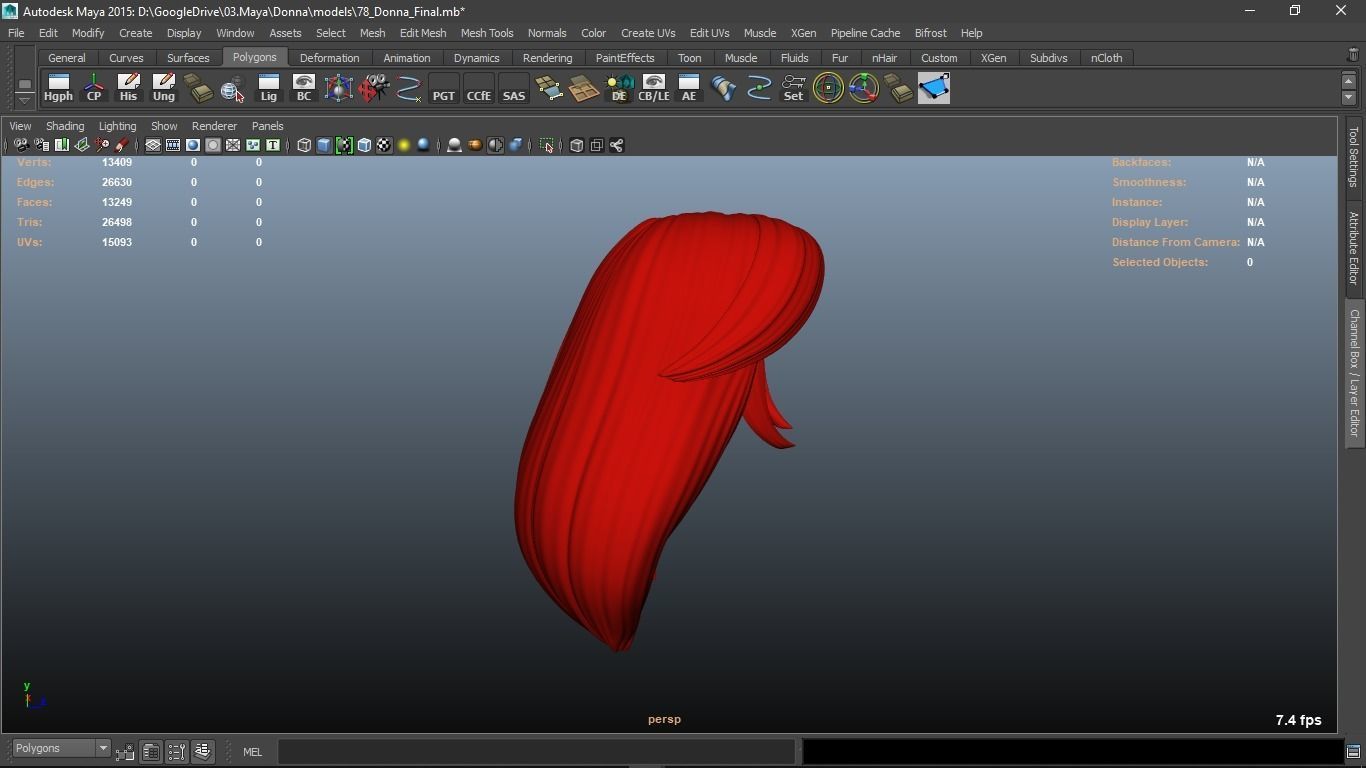Click the AE attribute editor shelf icon
The image size is (1366, 768).
pos(688,88)
